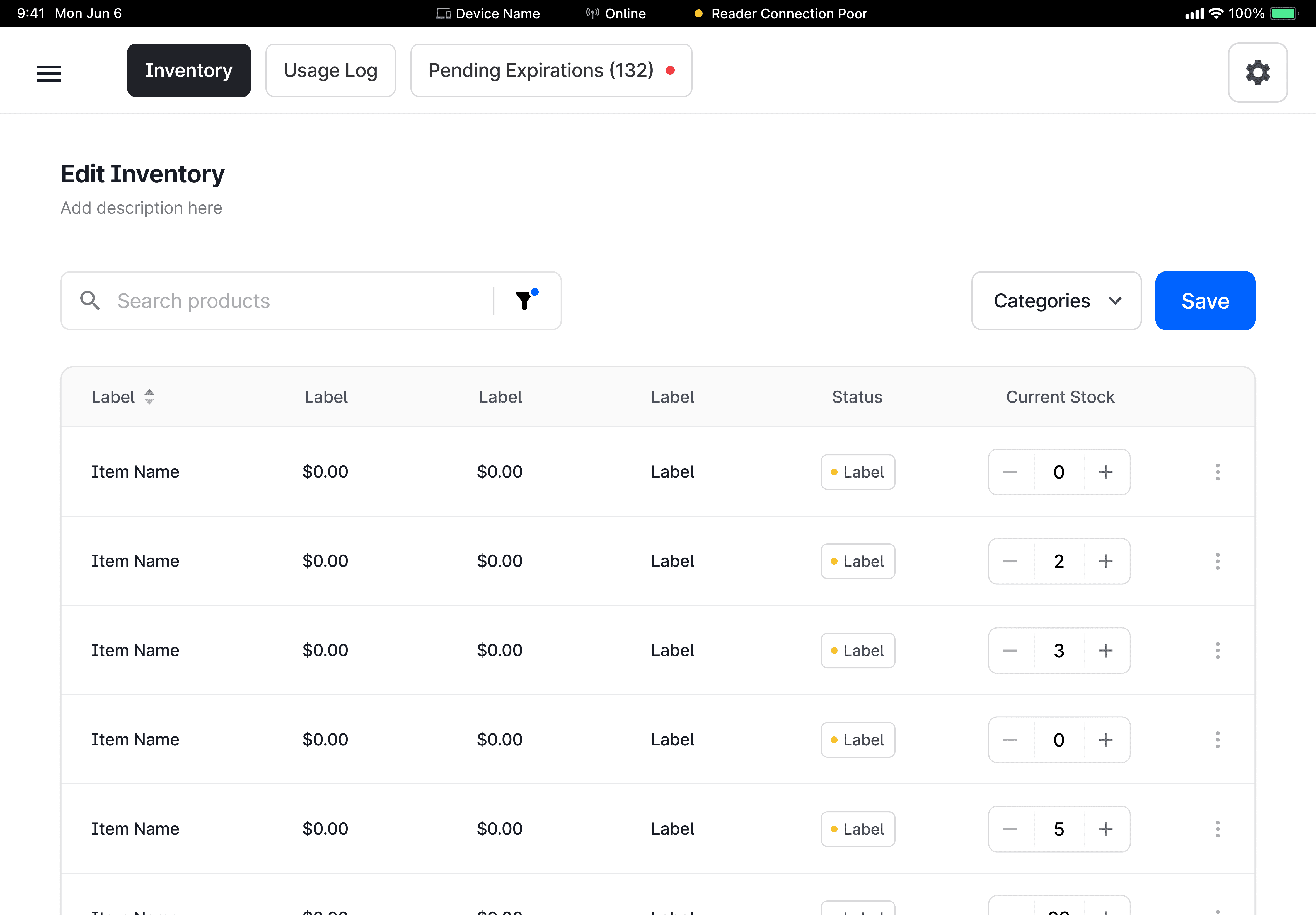Click the Current Stock column header

pos(1059,397)
